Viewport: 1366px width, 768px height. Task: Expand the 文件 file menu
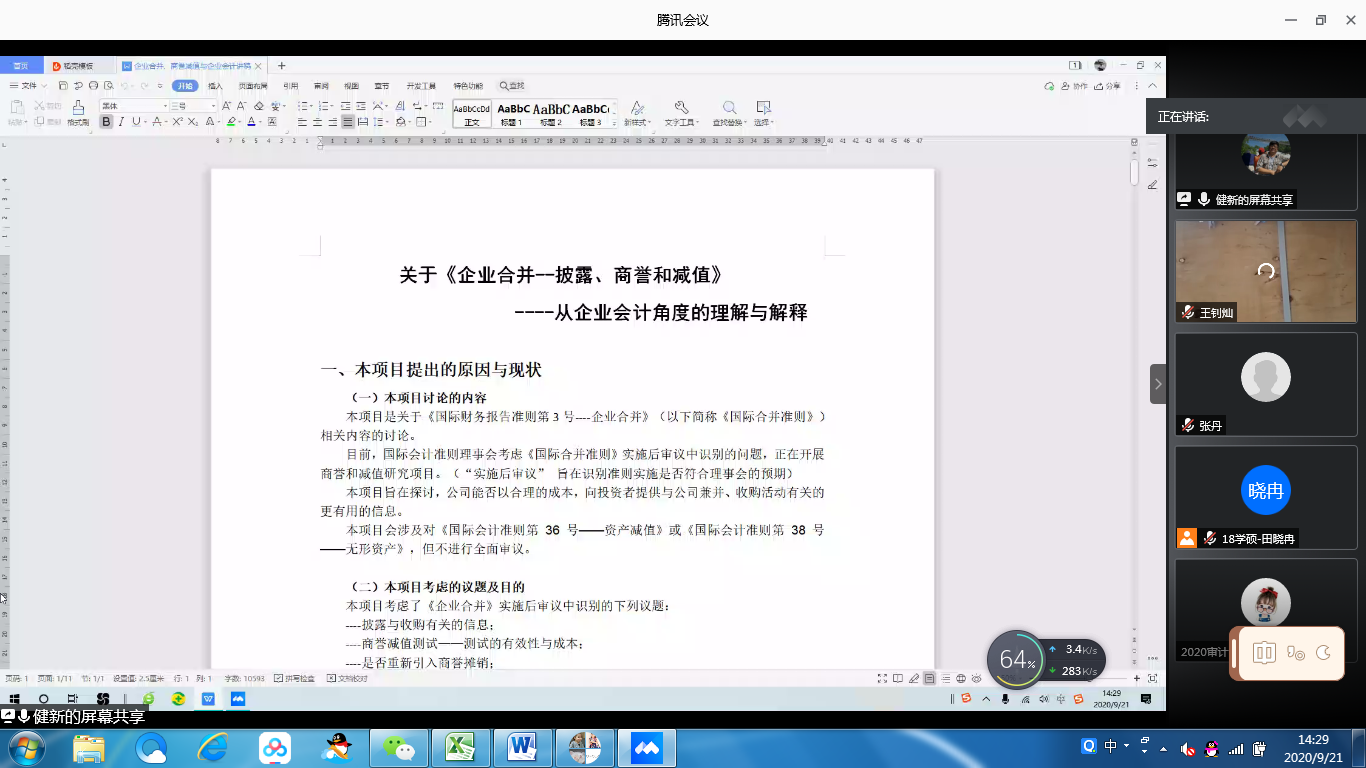28,86
